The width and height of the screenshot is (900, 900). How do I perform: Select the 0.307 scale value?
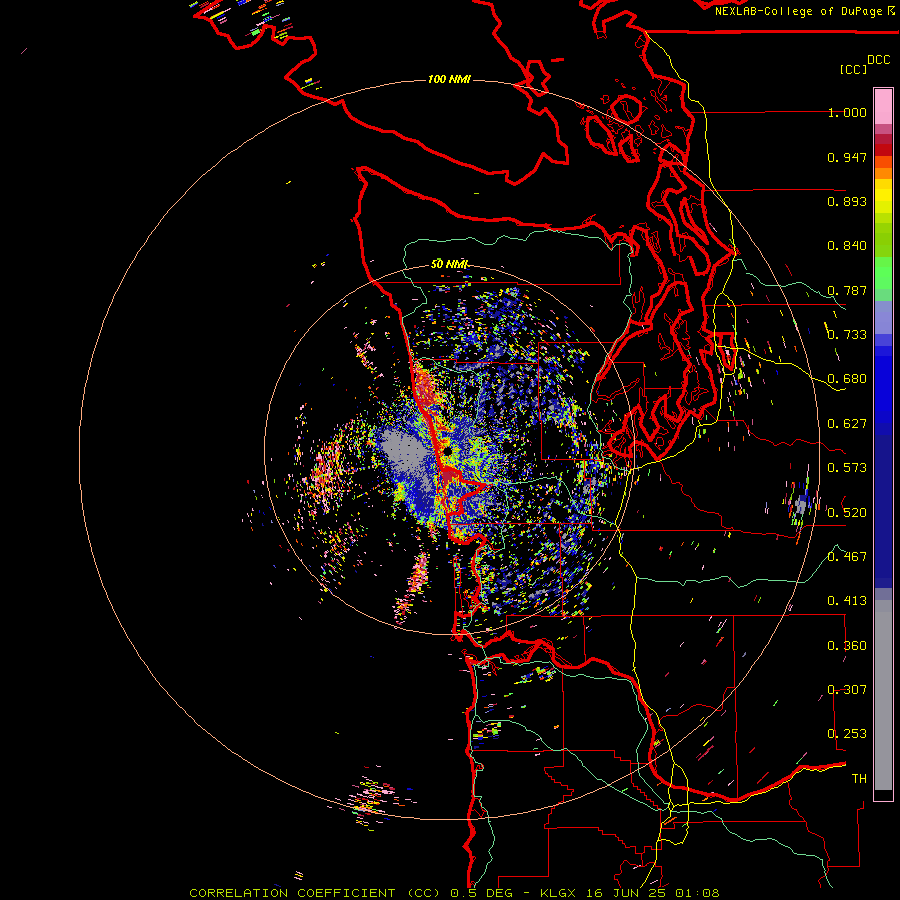pos(847,689)
